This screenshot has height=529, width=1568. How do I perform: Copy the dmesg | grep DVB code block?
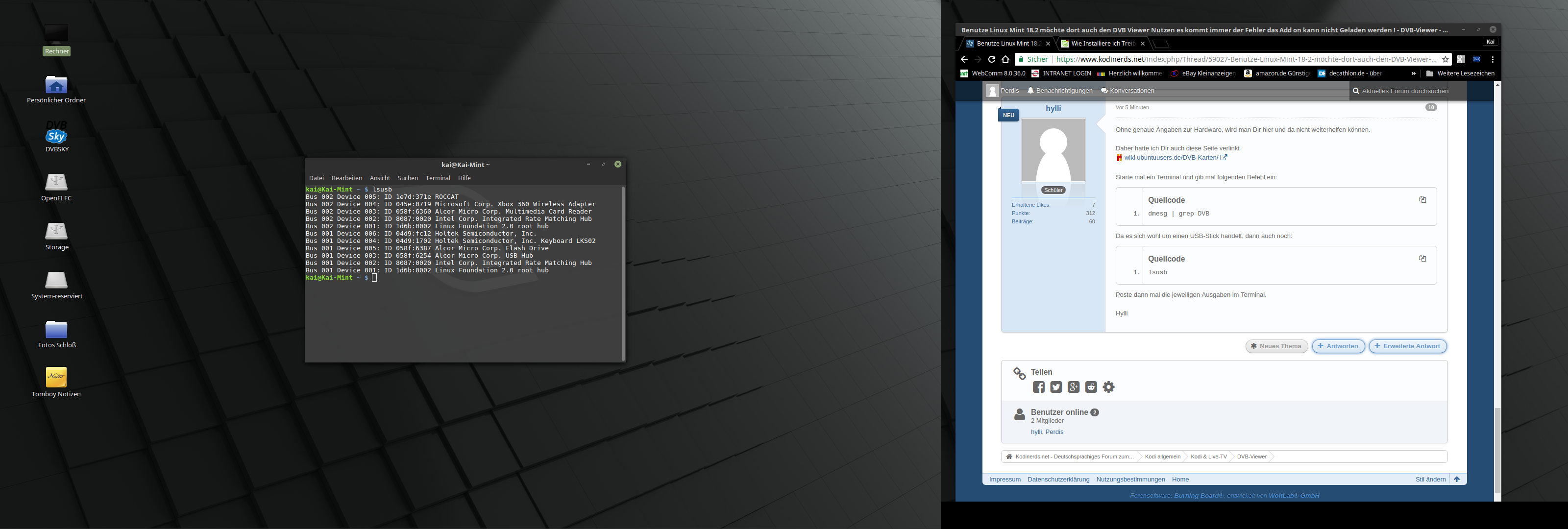(x=1422, y=200)
